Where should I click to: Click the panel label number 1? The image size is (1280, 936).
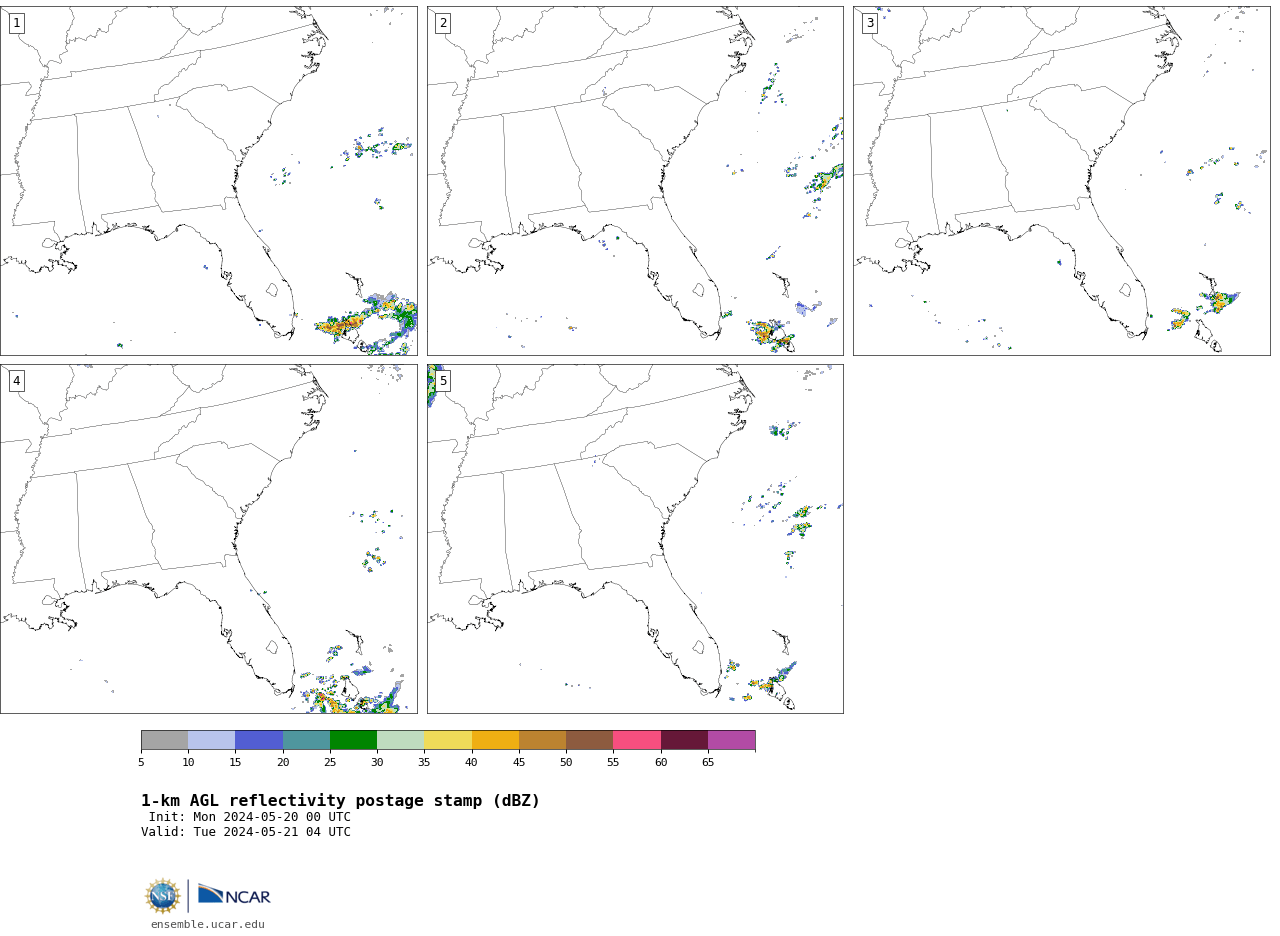(17, 23)
